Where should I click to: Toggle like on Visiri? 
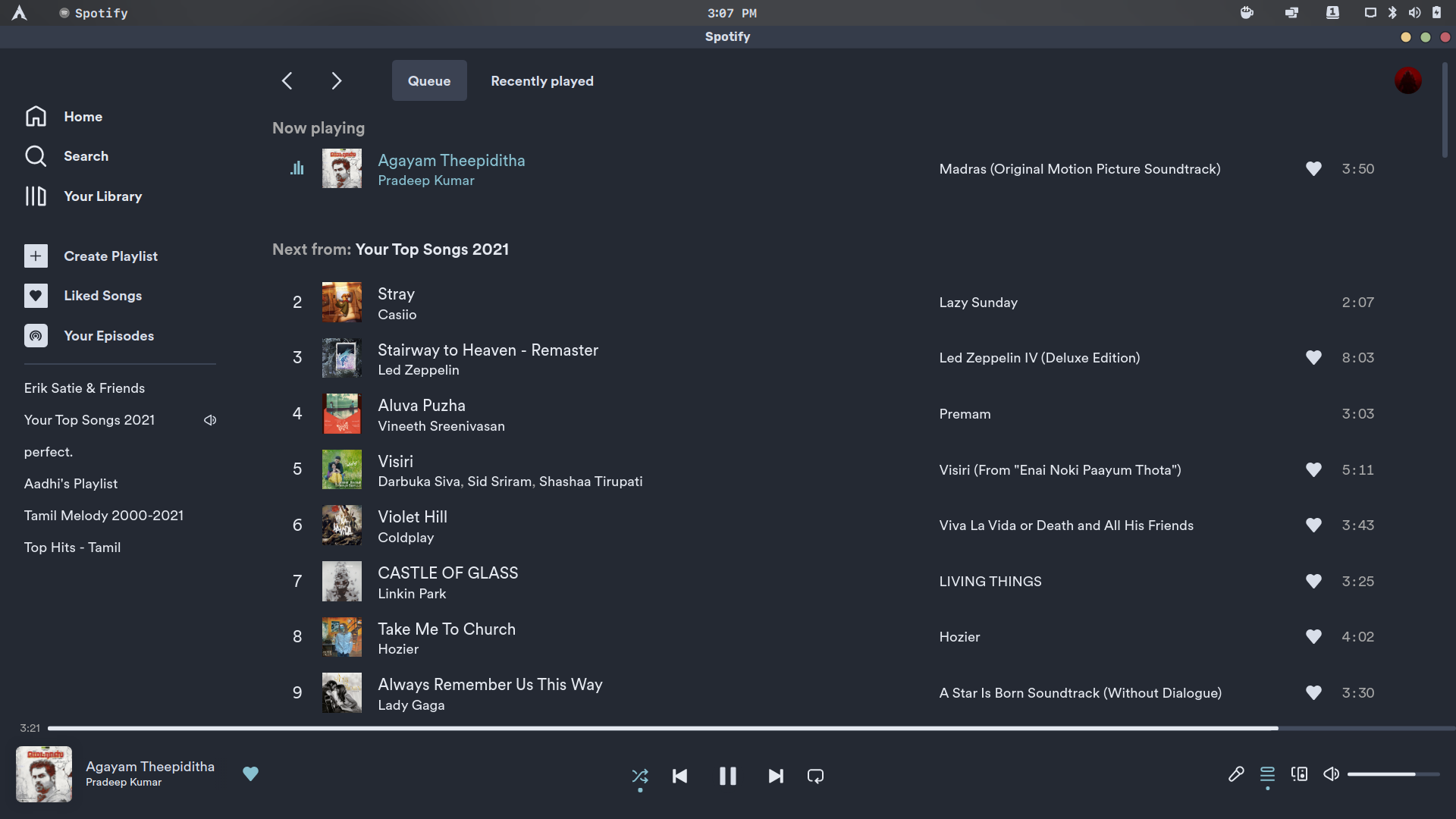(x=1313, y=469)
